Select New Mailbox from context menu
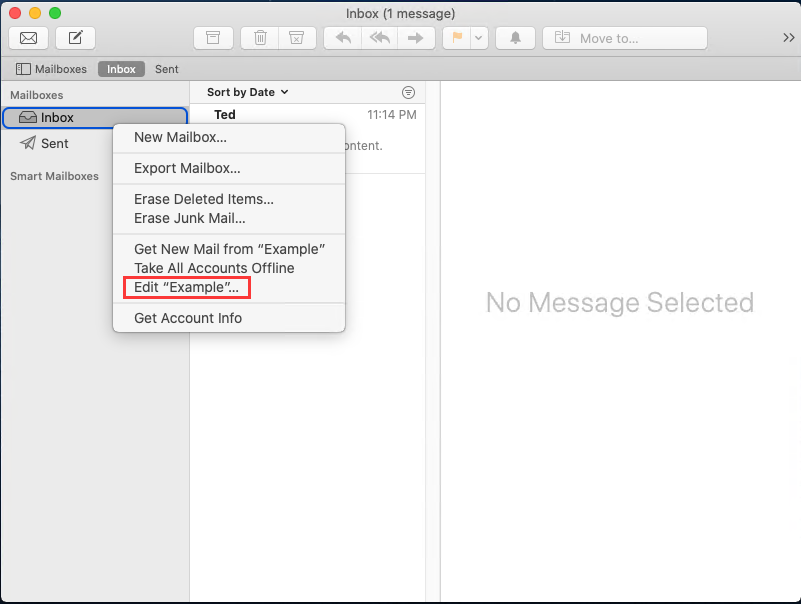Screen dimensions: 801x604 (x=180, y=137)
